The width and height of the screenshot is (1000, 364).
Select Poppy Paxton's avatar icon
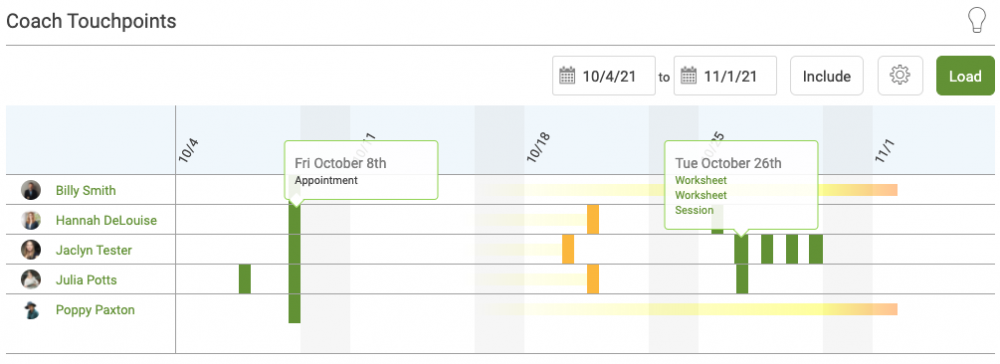[31, 310]
